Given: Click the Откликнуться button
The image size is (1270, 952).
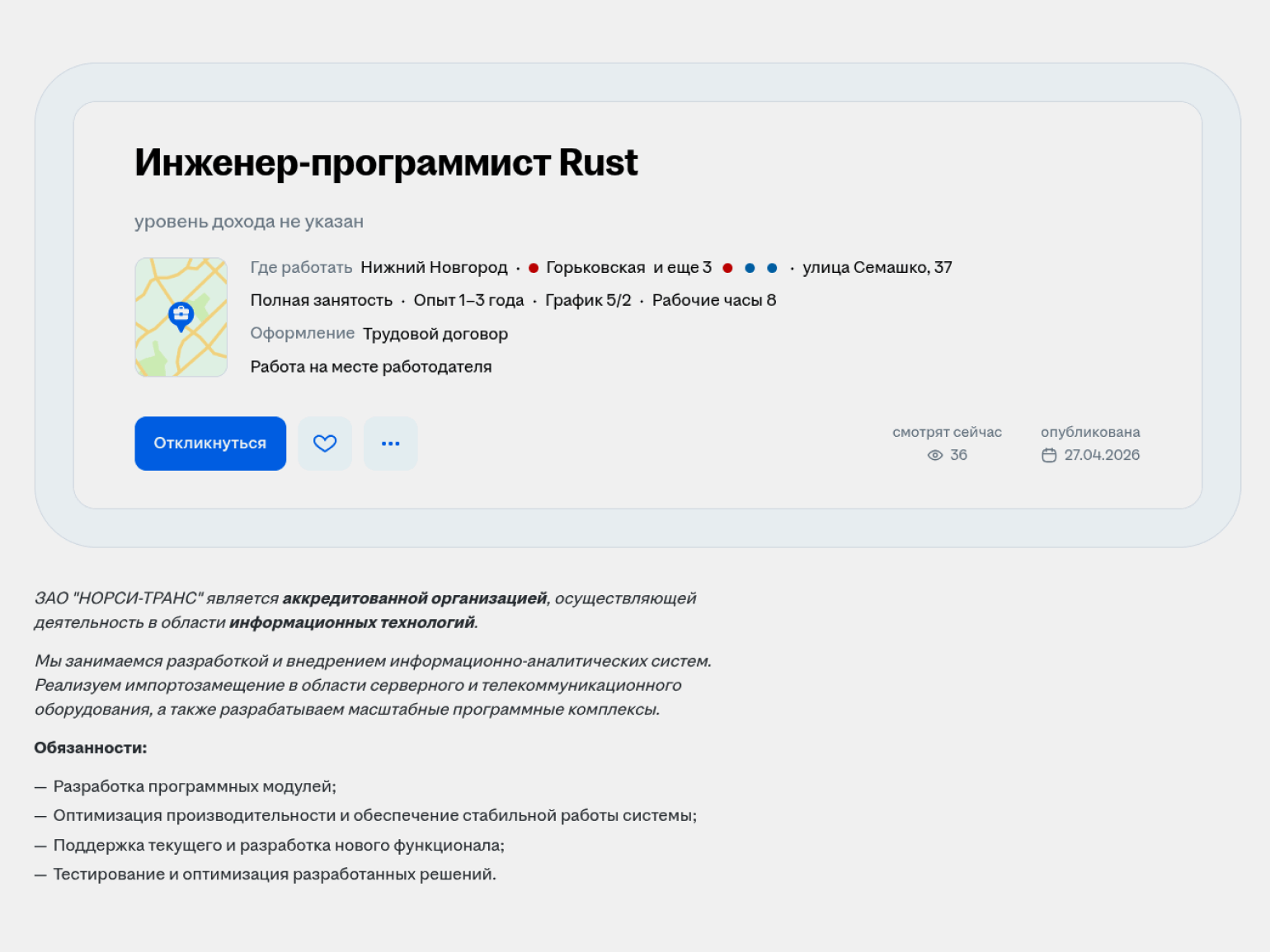Looking at the screenshot, I should pos(210,443).
